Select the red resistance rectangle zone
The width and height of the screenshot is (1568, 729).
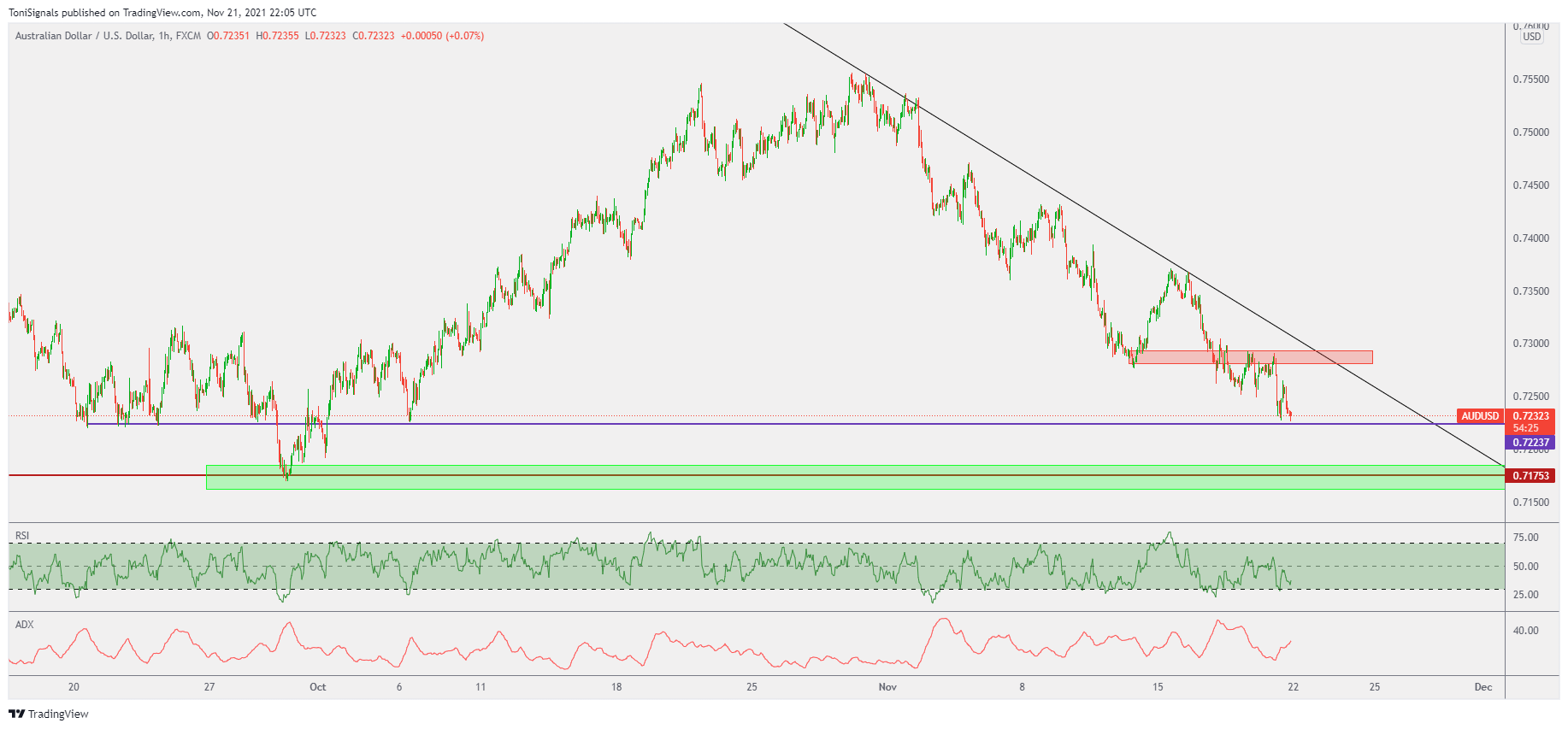pyautogui.click(x=1253, y=357)
